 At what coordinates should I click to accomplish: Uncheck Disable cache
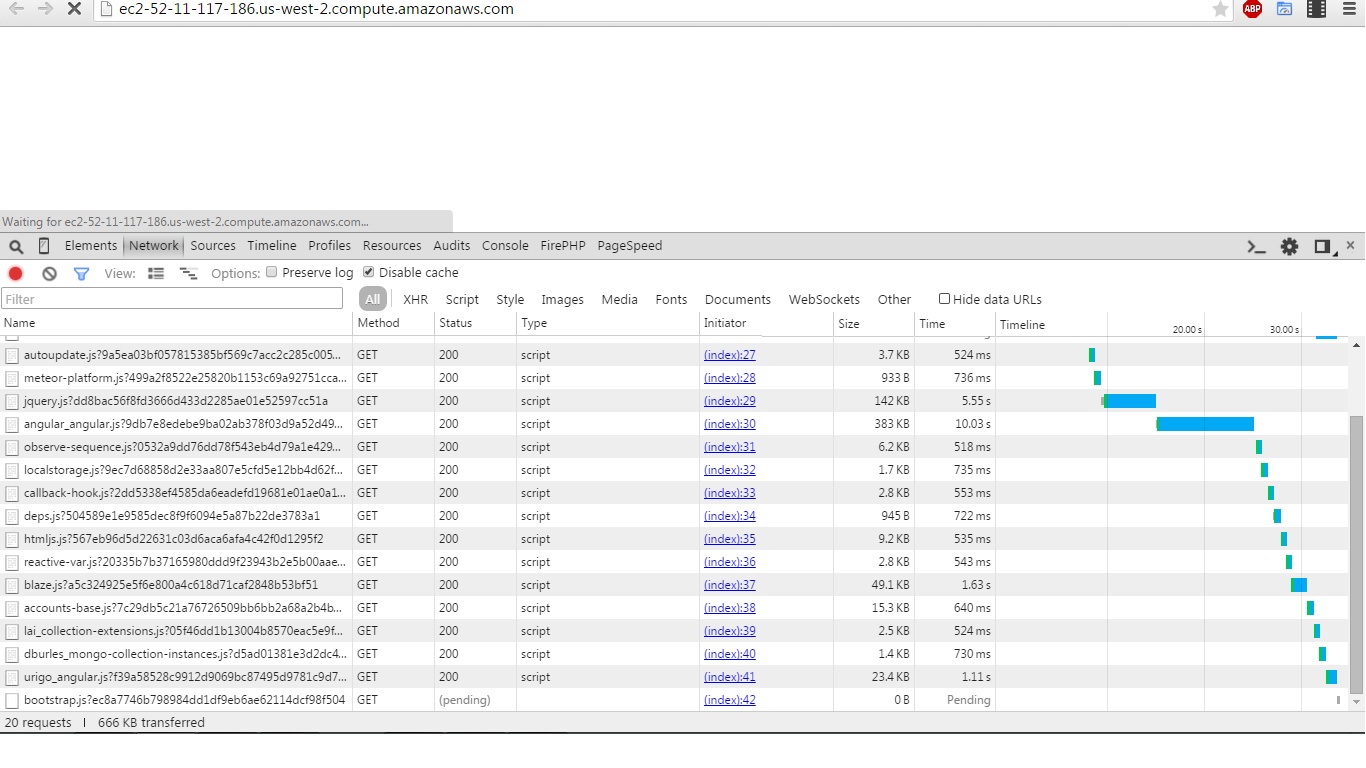368,272
